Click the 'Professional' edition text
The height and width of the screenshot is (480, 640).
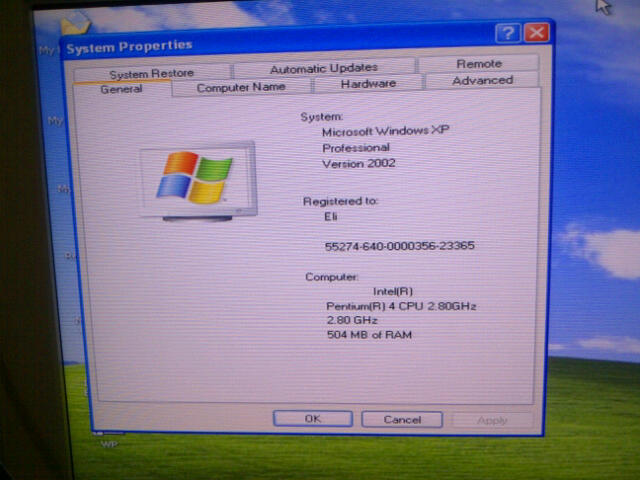pos(356,148)
